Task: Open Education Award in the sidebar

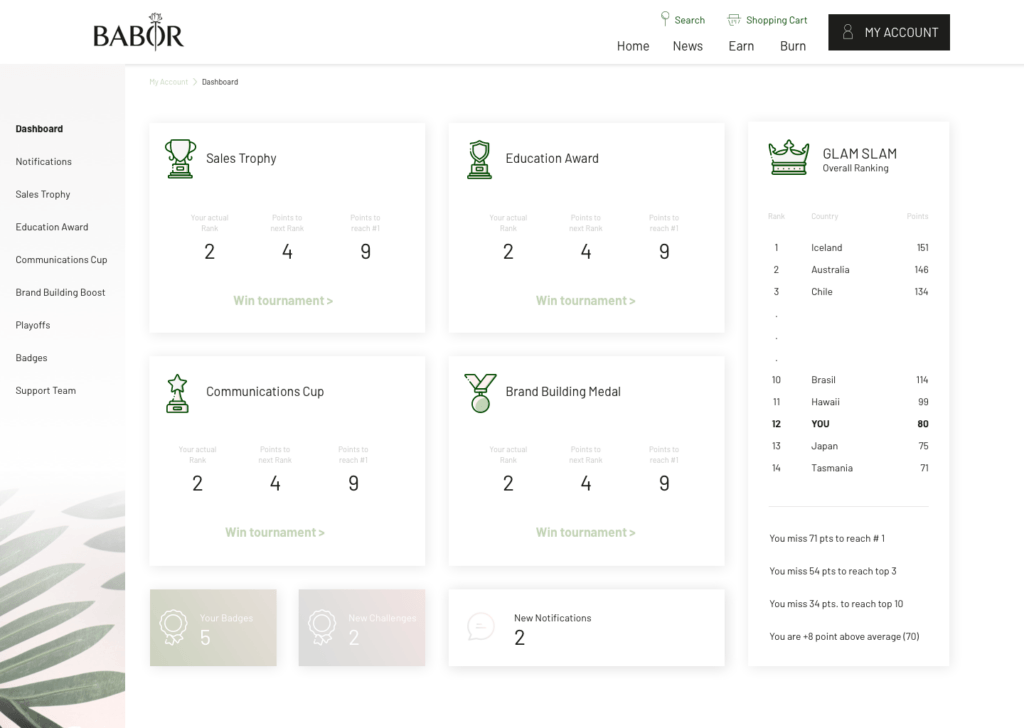Action: (52, 227)
